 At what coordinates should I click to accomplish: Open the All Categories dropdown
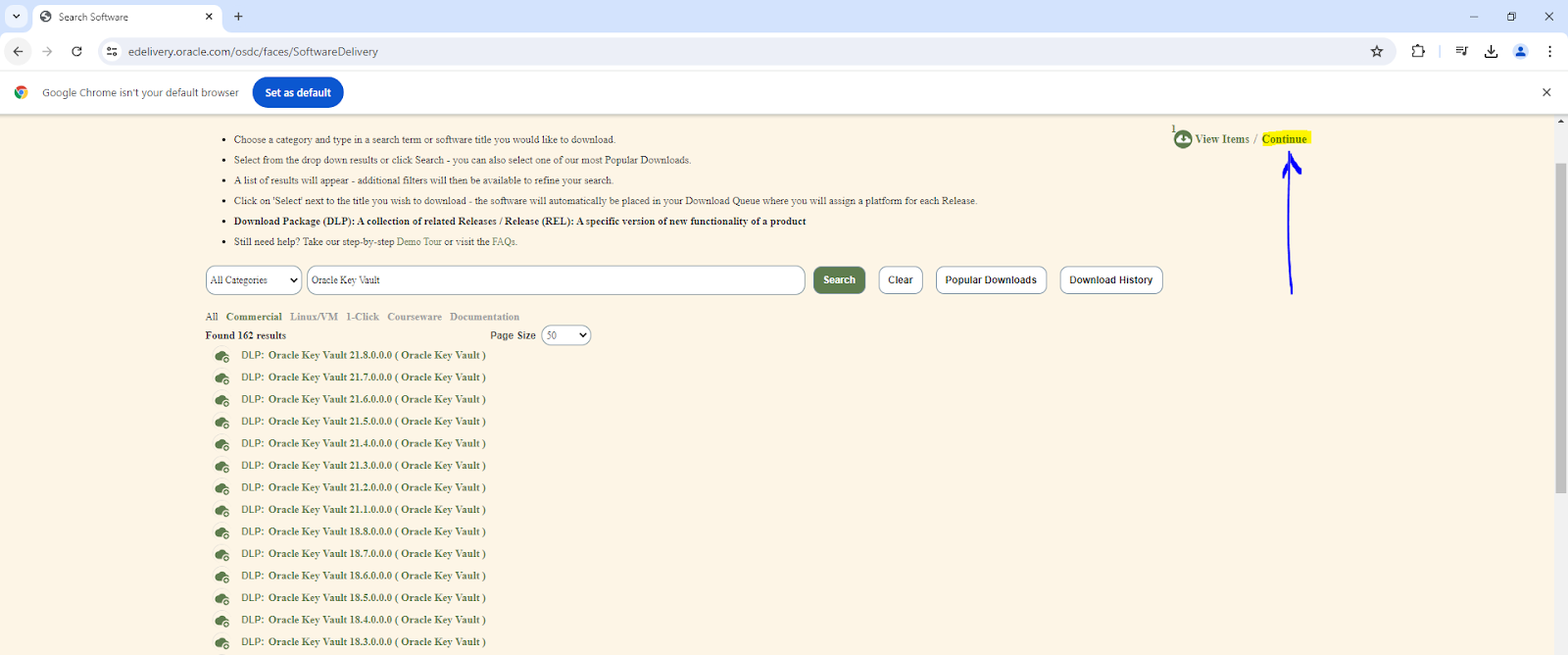(x=254, y=280)
